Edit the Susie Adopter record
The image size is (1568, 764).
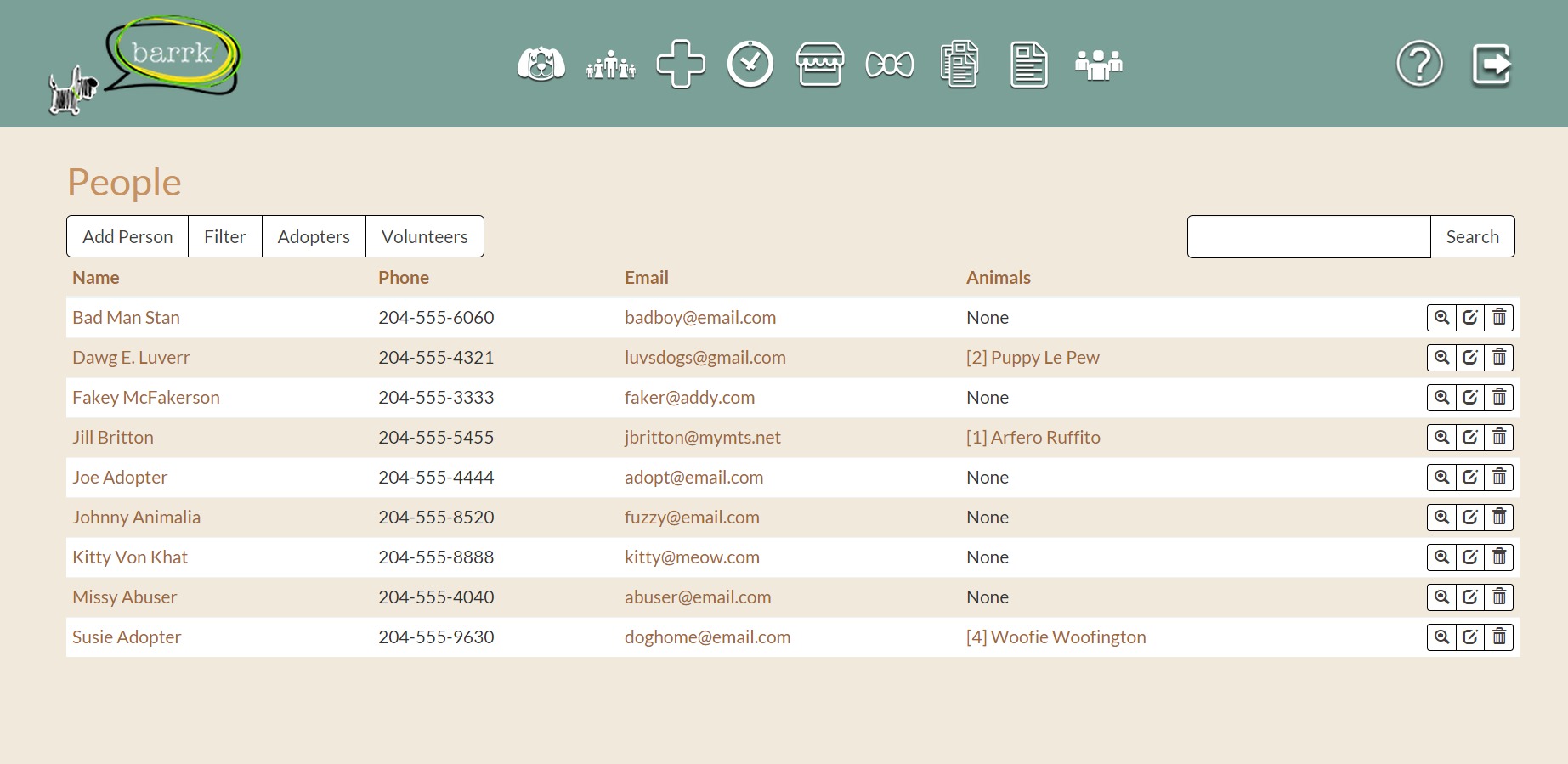click(x=1470, y=637)
